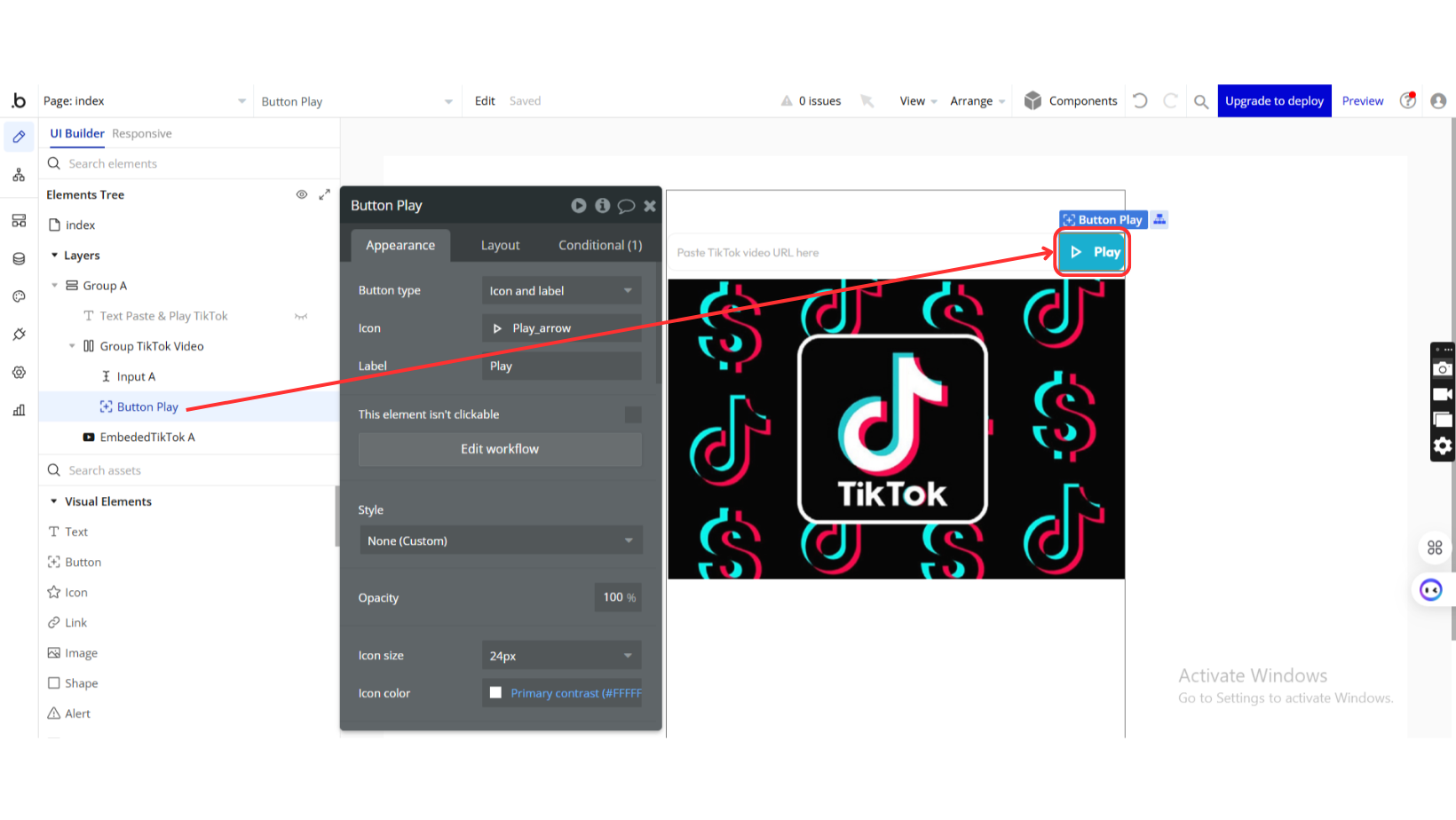This screenshot has height=820, width=1456.
Task: Click the Play button on the canvas
Action: pyautogui.click(x=1093, y=252)
